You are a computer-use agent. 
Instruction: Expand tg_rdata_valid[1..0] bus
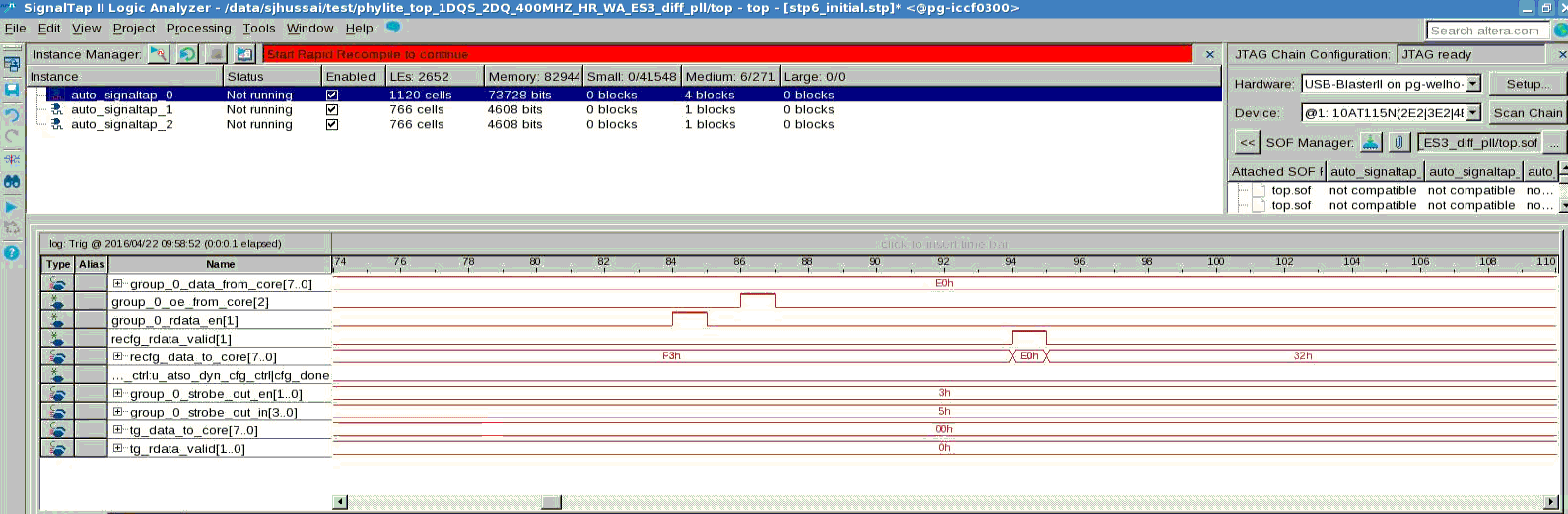tap(117, 448)
